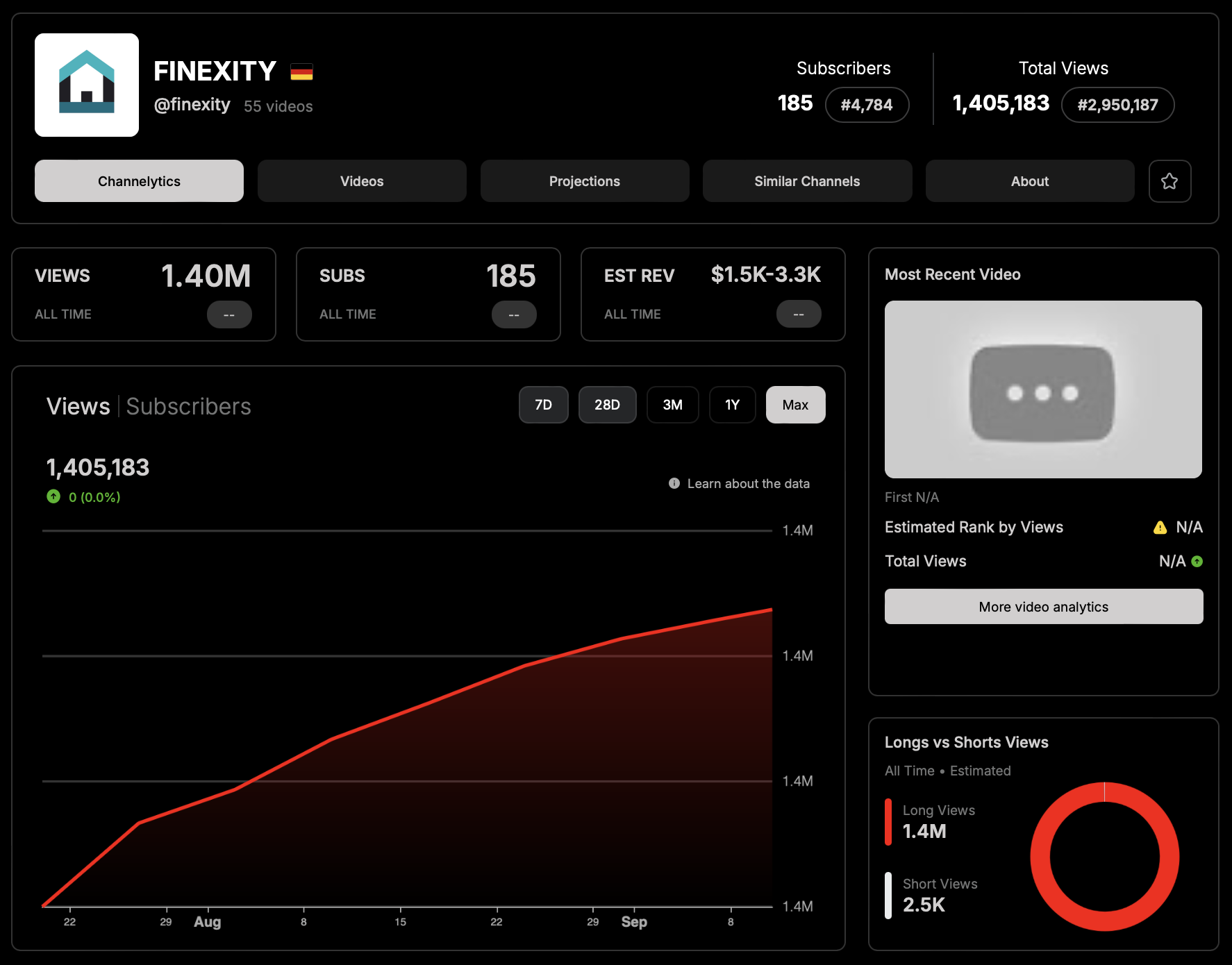Select the 7D time range

pyautogui.click(x=544, y=405)
